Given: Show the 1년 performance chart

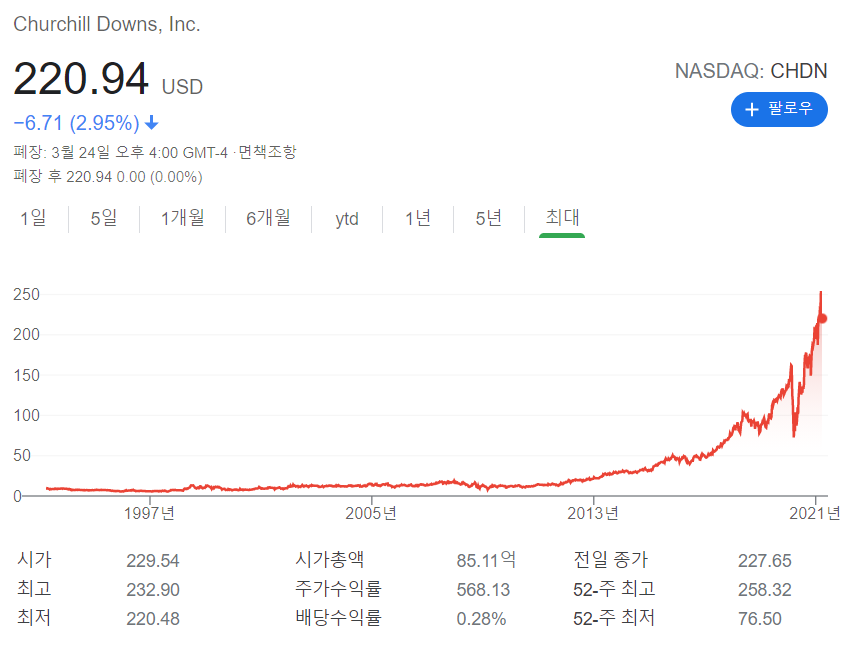Looking at the screenshot, I should pyautogui.click(x=418, y=218).
